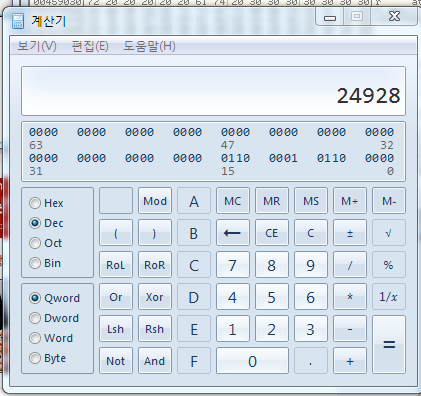The image size is (421, 396).
Task: Click the Mod button
Action: tap(155, 201)
